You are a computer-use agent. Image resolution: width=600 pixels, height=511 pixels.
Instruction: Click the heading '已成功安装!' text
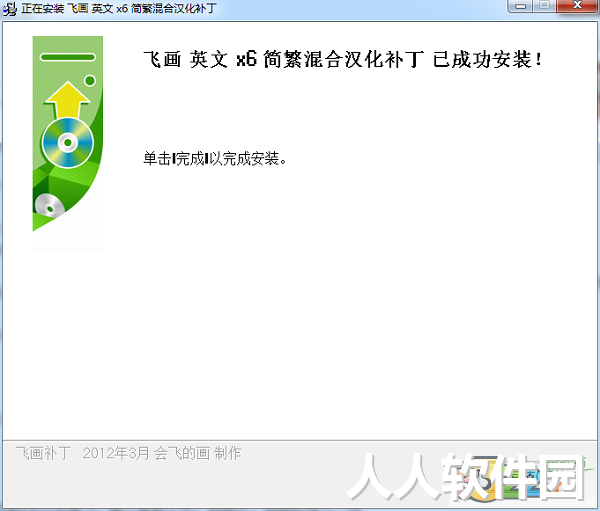(487, 60)
